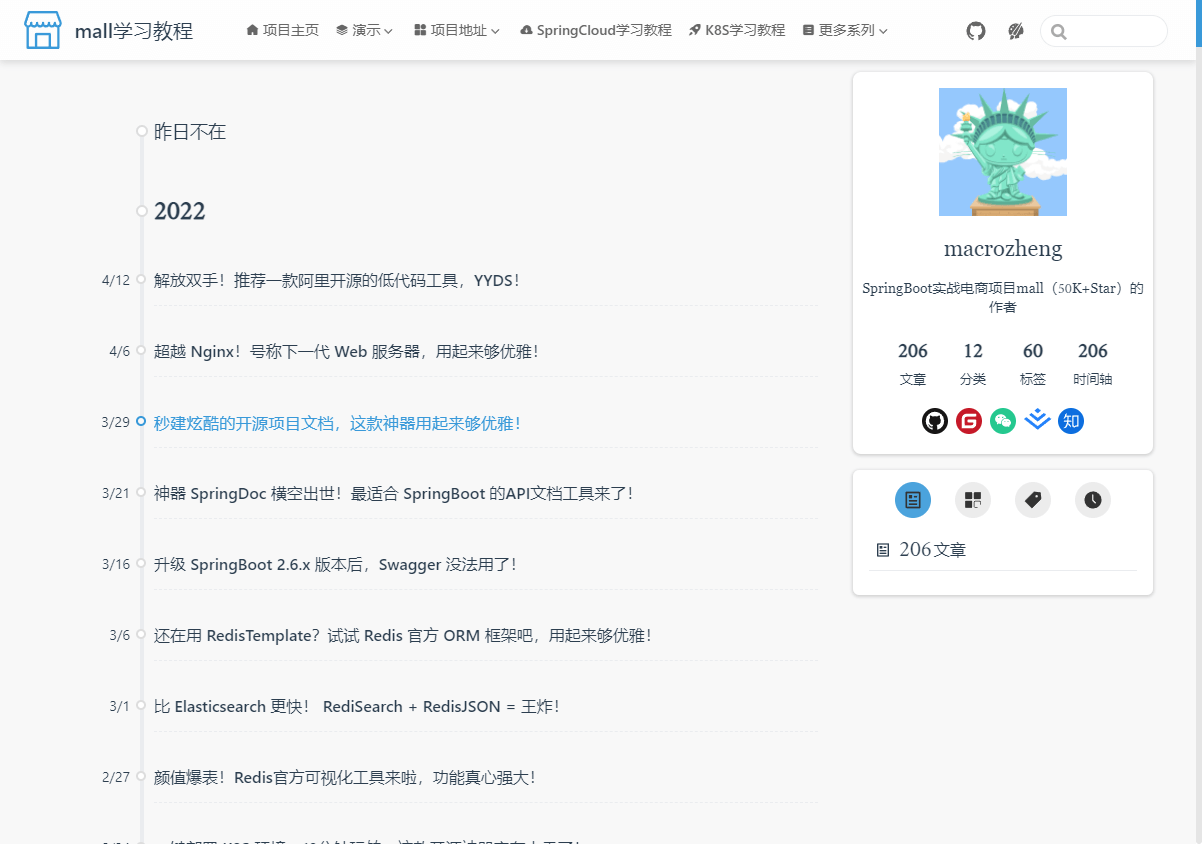This screenshot has width=1202, height=844.
Task: Click the green WeChat social icon
Action: click(x=1003, y=421)
